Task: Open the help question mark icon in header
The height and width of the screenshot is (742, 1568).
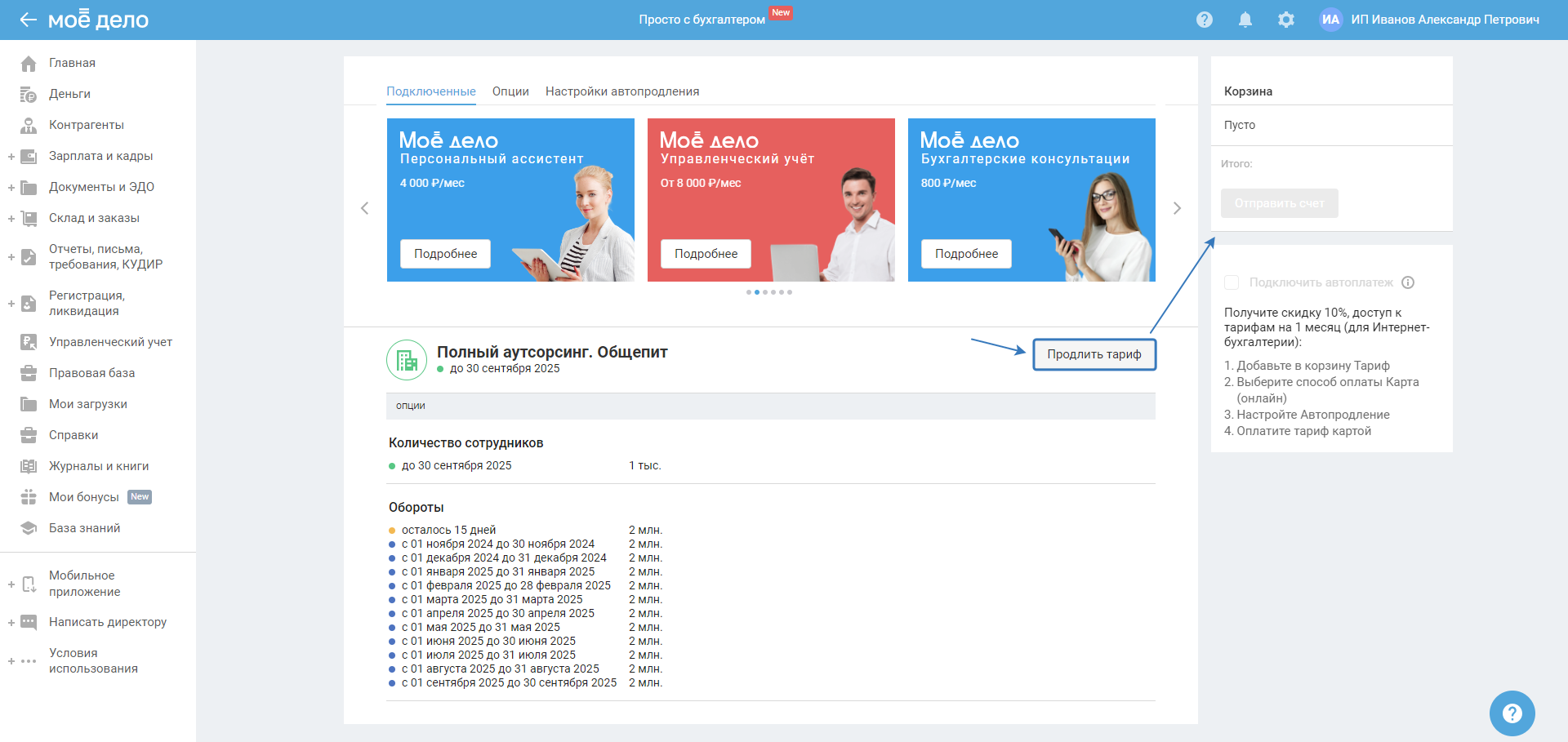Action: [1205, 20]
